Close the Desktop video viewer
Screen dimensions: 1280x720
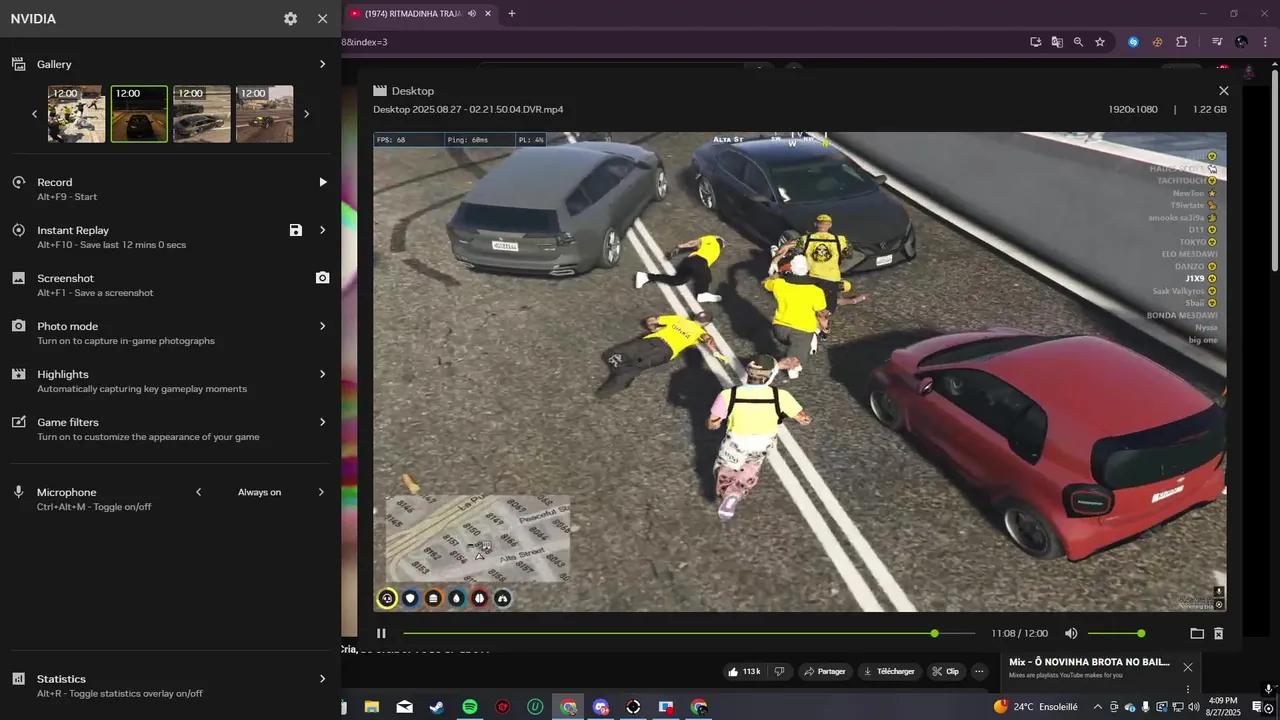pos(1223,91)
